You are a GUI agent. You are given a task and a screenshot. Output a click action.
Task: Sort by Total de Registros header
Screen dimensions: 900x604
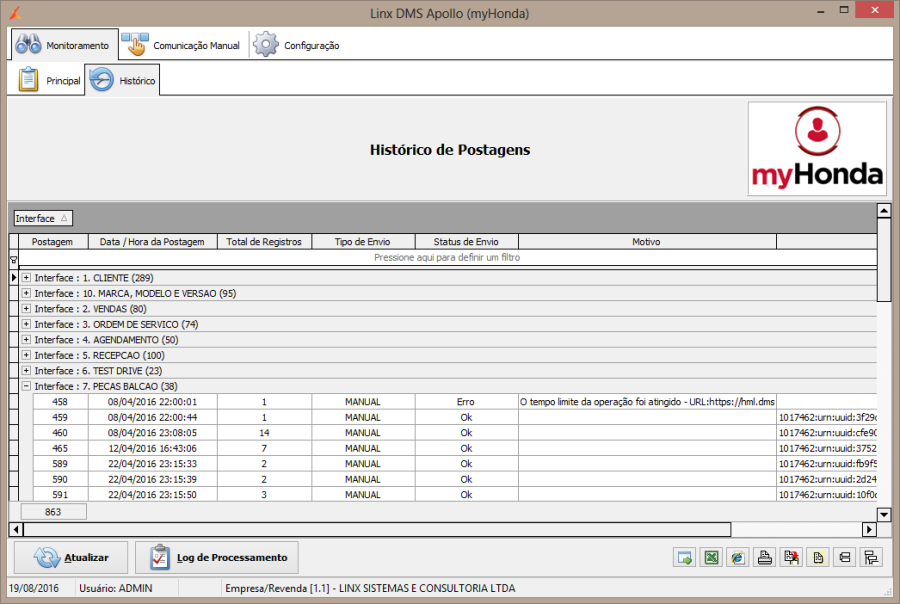tap(264, 242)
